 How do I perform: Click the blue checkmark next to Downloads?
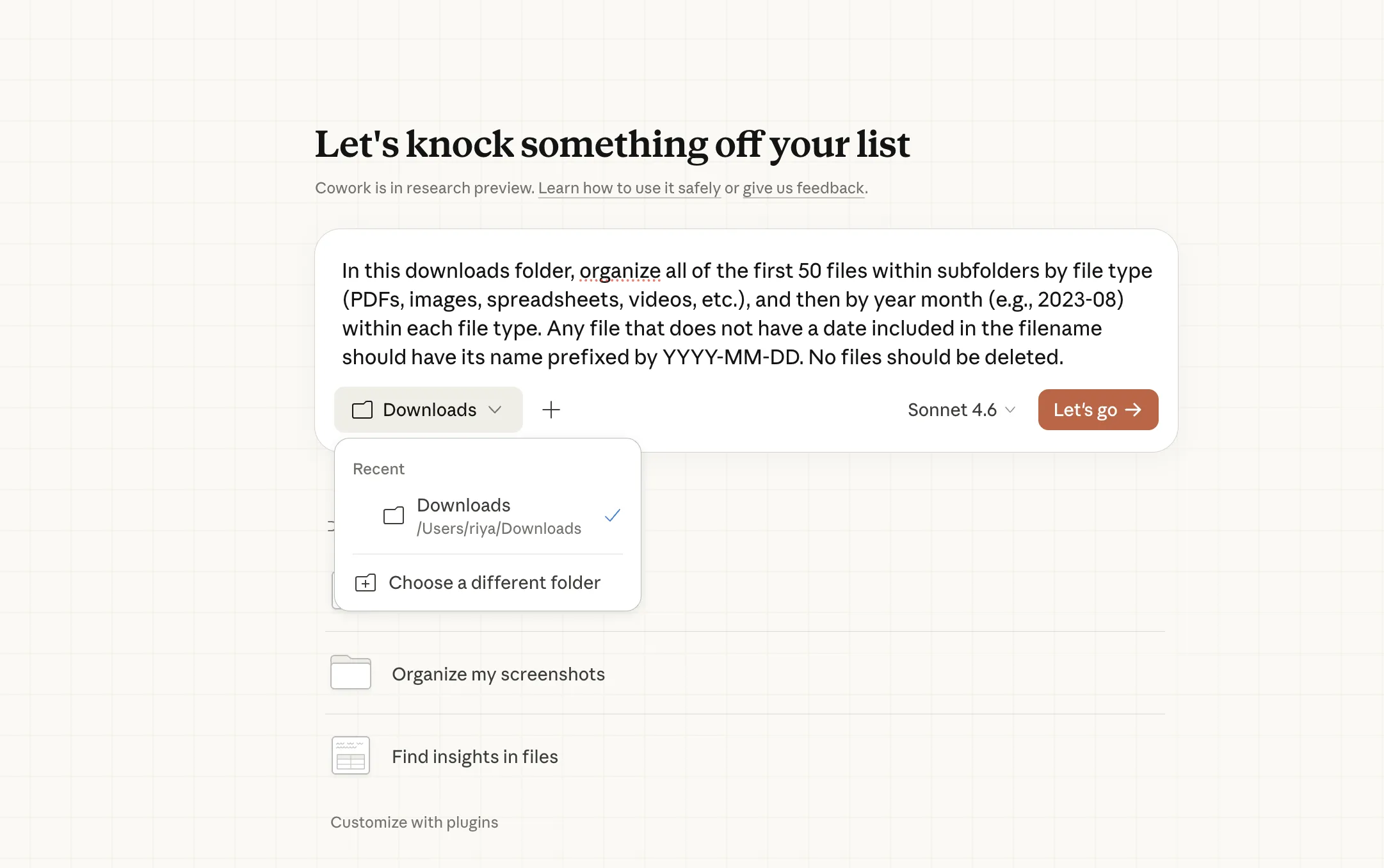point(613,515)
